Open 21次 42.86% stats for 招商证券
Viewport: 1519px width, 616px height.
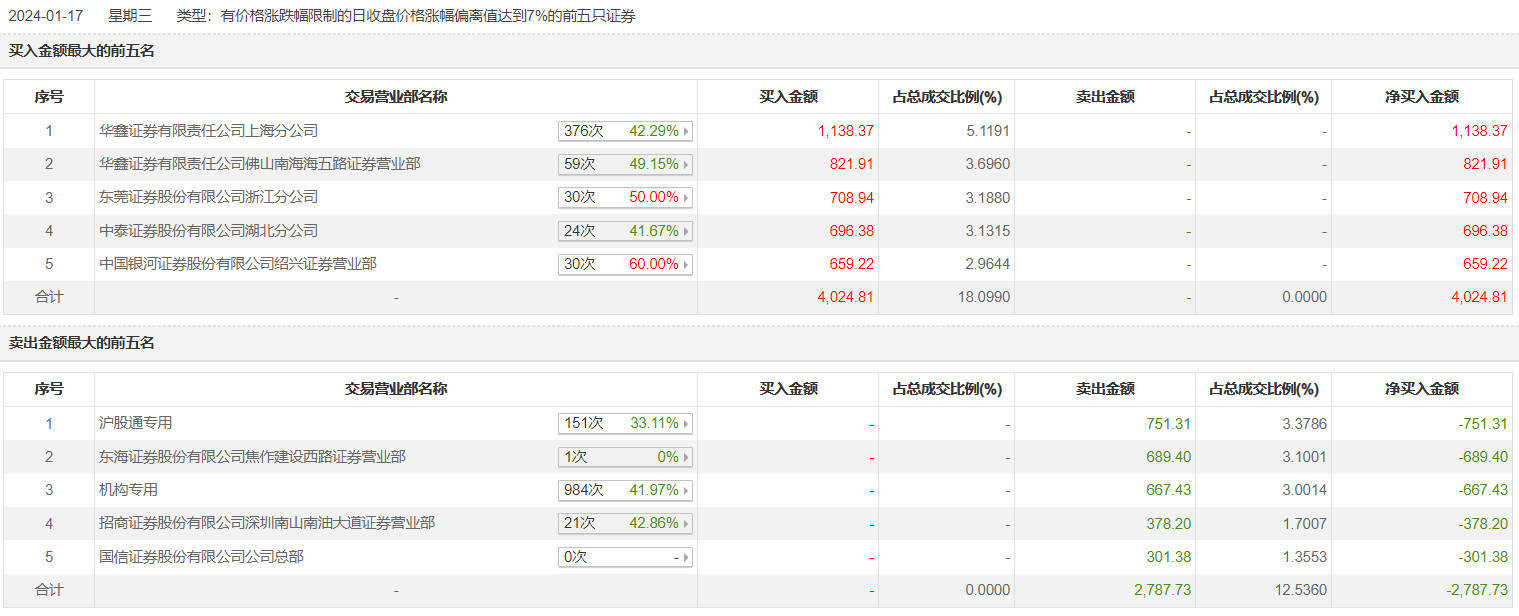point(625,524)
